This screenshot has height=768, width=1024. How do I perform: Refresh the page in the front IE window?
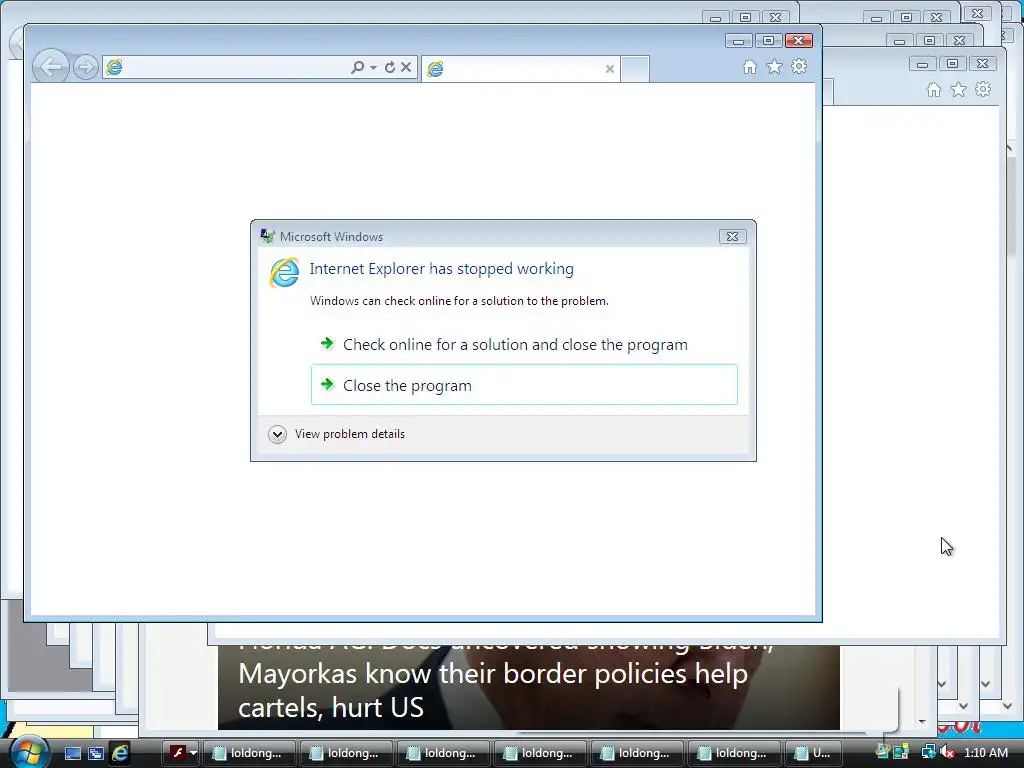[390, 67]
